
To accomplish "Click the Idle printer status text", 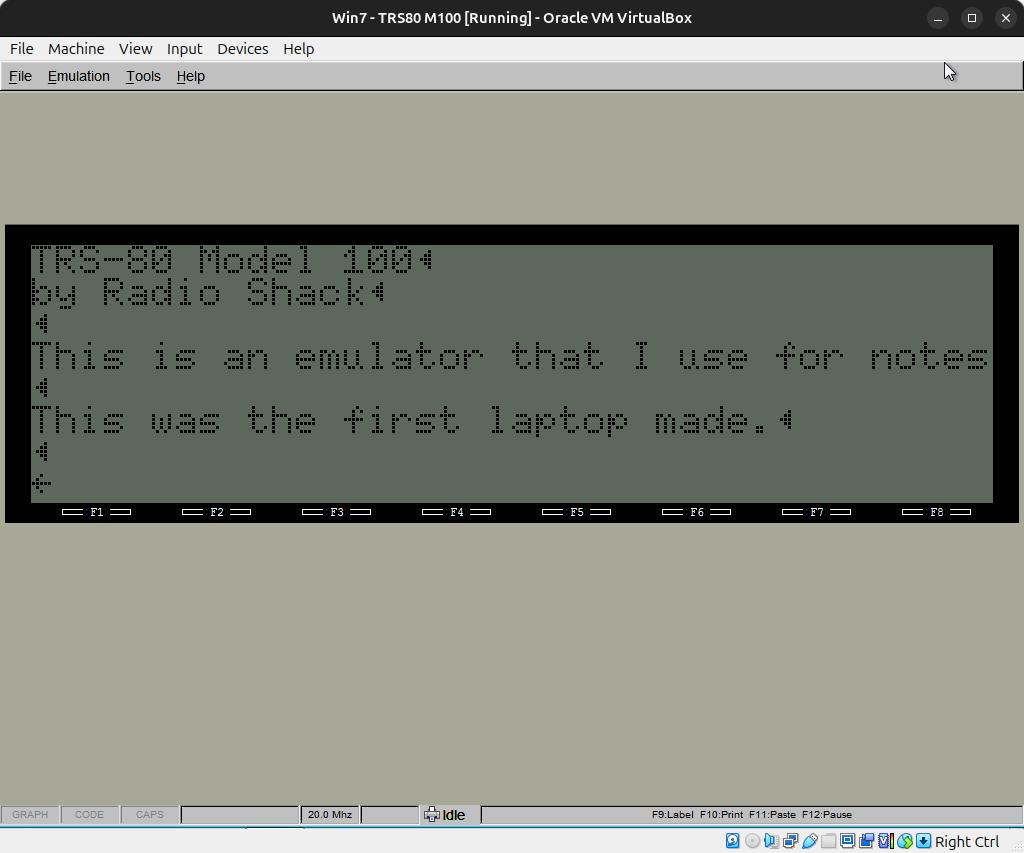I will pos(454,815).
